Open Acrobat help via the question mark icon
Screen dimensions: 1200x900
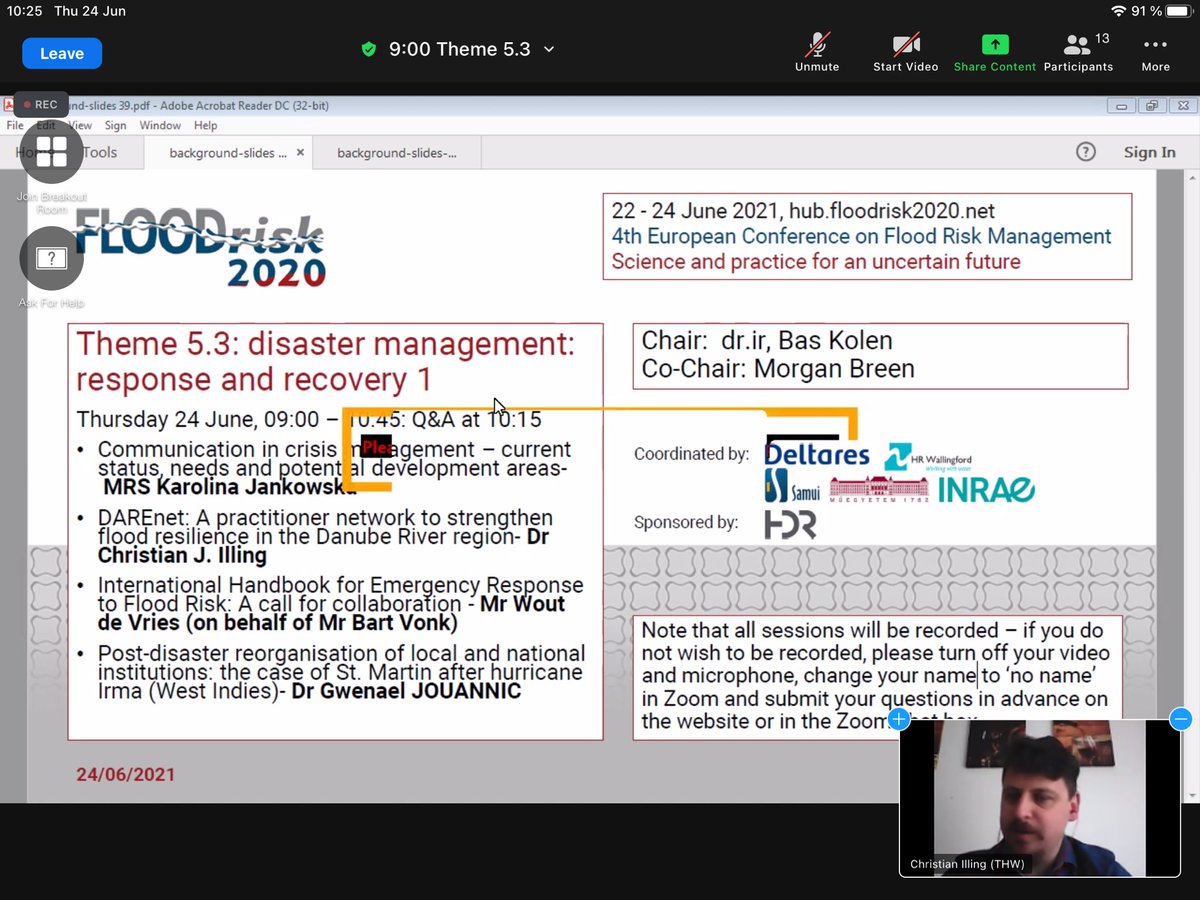tap(1086, 152)
